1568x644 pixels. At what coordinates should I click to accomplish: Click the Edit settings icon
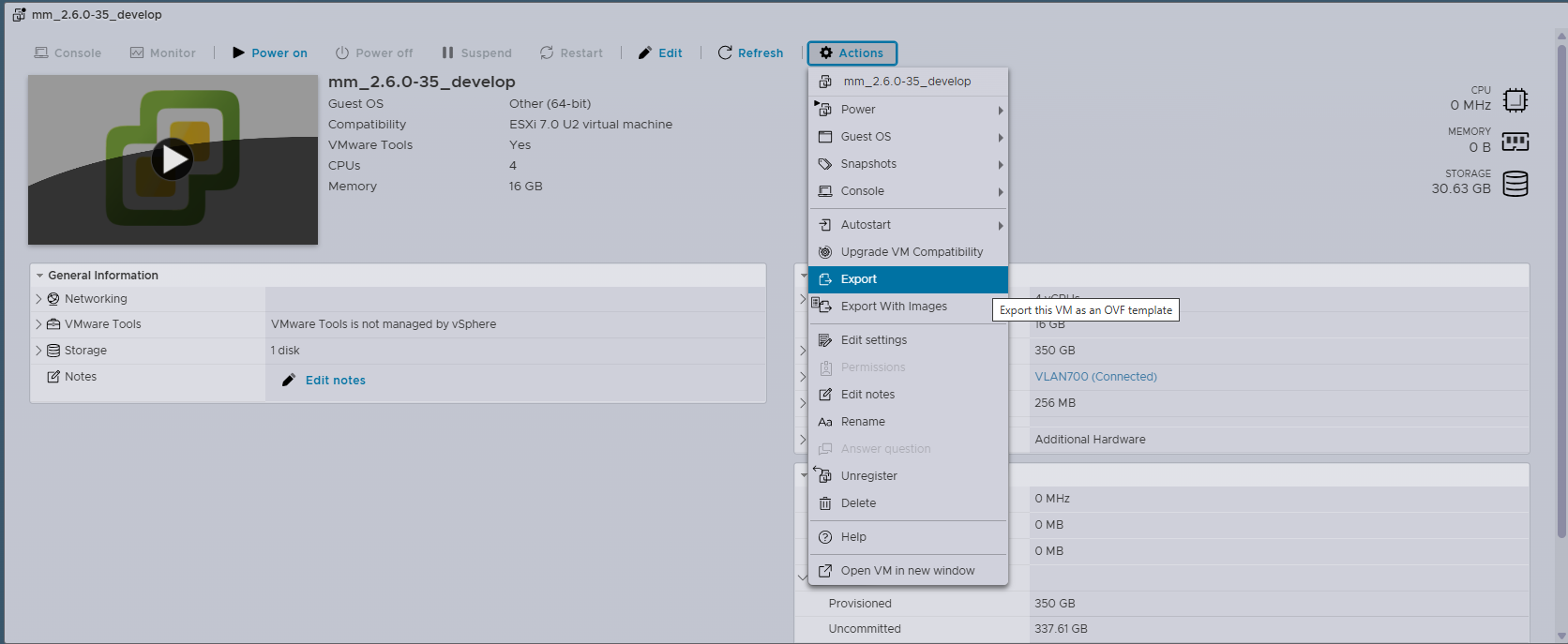pyautogui.click(x=825, y=340)
